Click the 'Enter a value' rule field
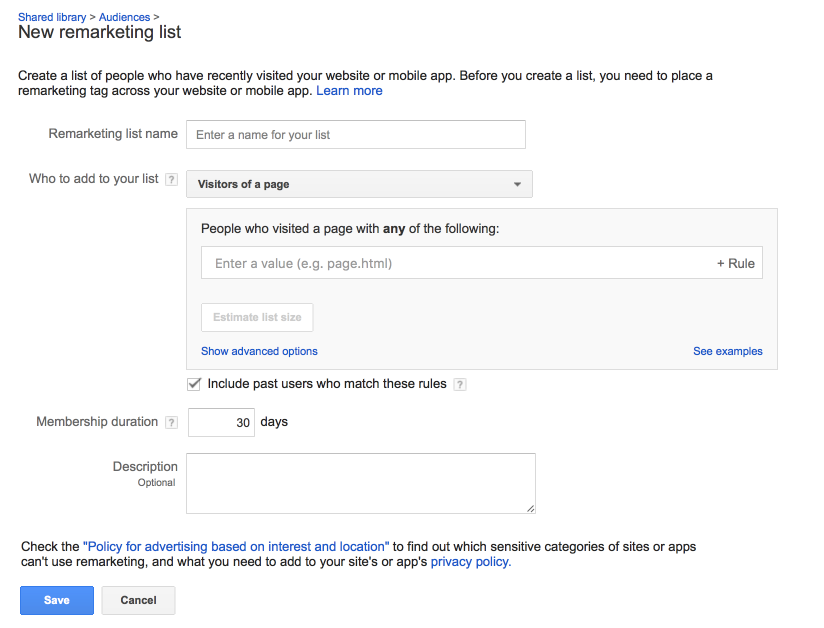Viewport: 824px width, 628px height. [x=455, y=263]
